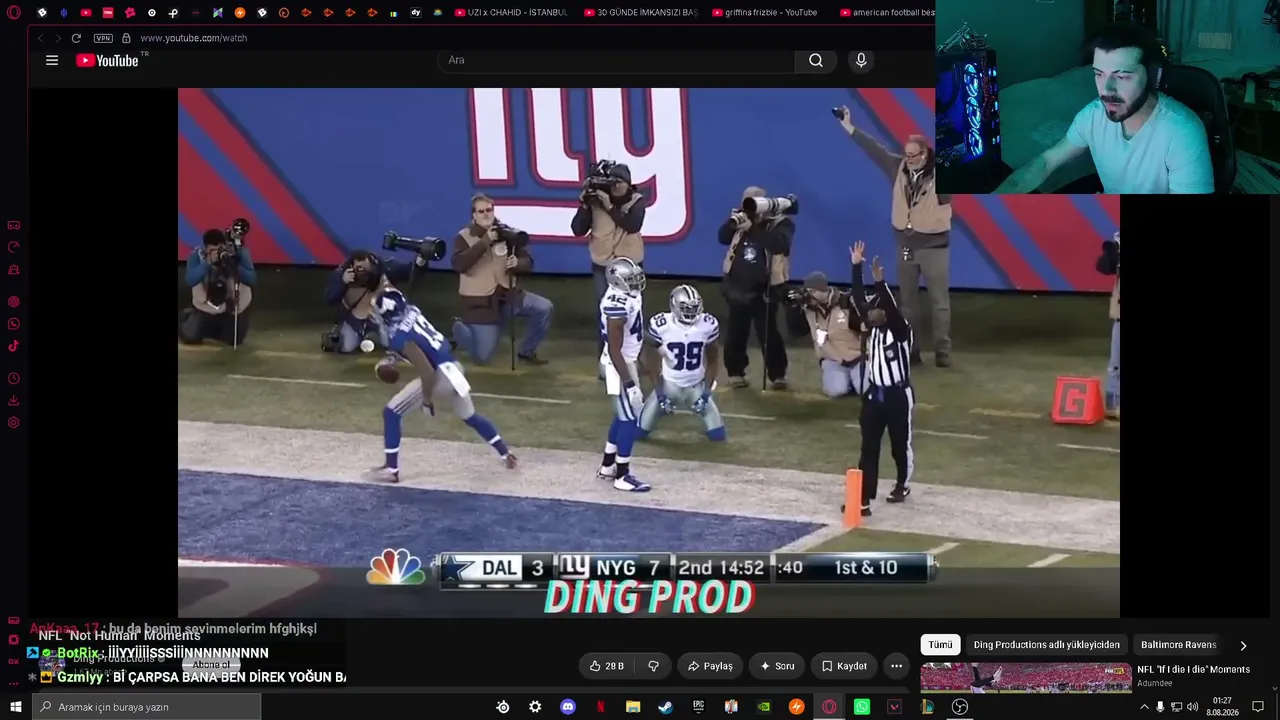1280x720 pixels.
Task: Open the ChatGPT sidebar panel
Action: coord(14,301)
